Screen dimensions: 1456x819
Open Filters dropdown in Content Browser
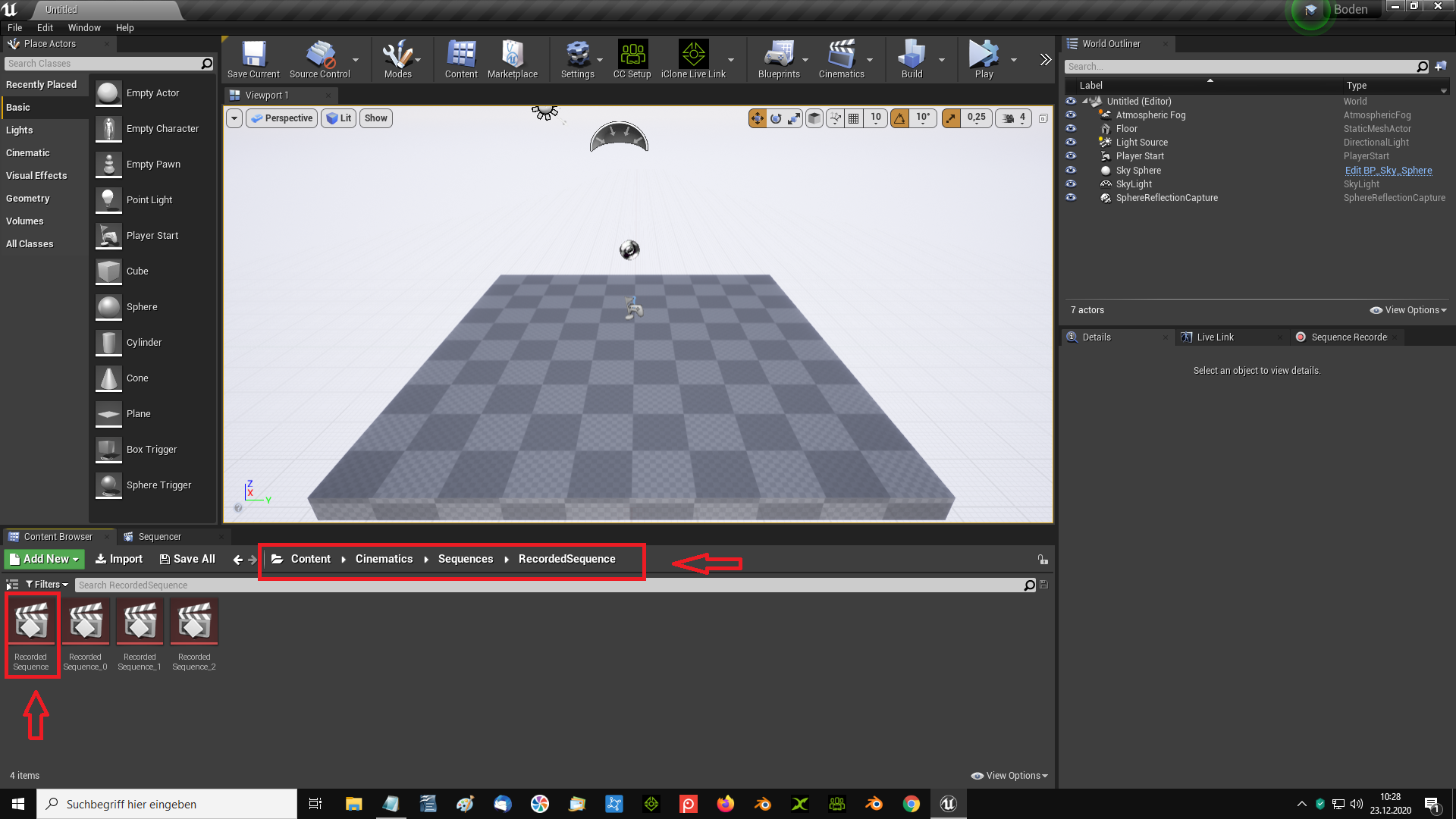pyautogui.click(x=47, y=585)
